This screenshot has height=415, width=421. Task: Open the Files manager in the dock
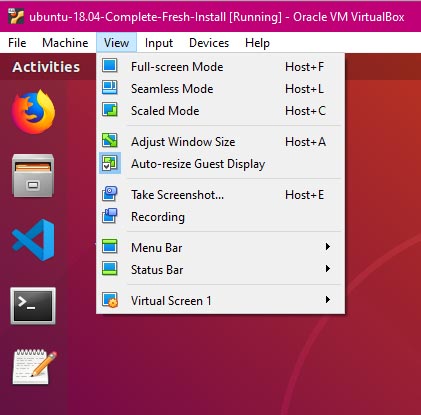pyautogui.click(x=33, y=176)
